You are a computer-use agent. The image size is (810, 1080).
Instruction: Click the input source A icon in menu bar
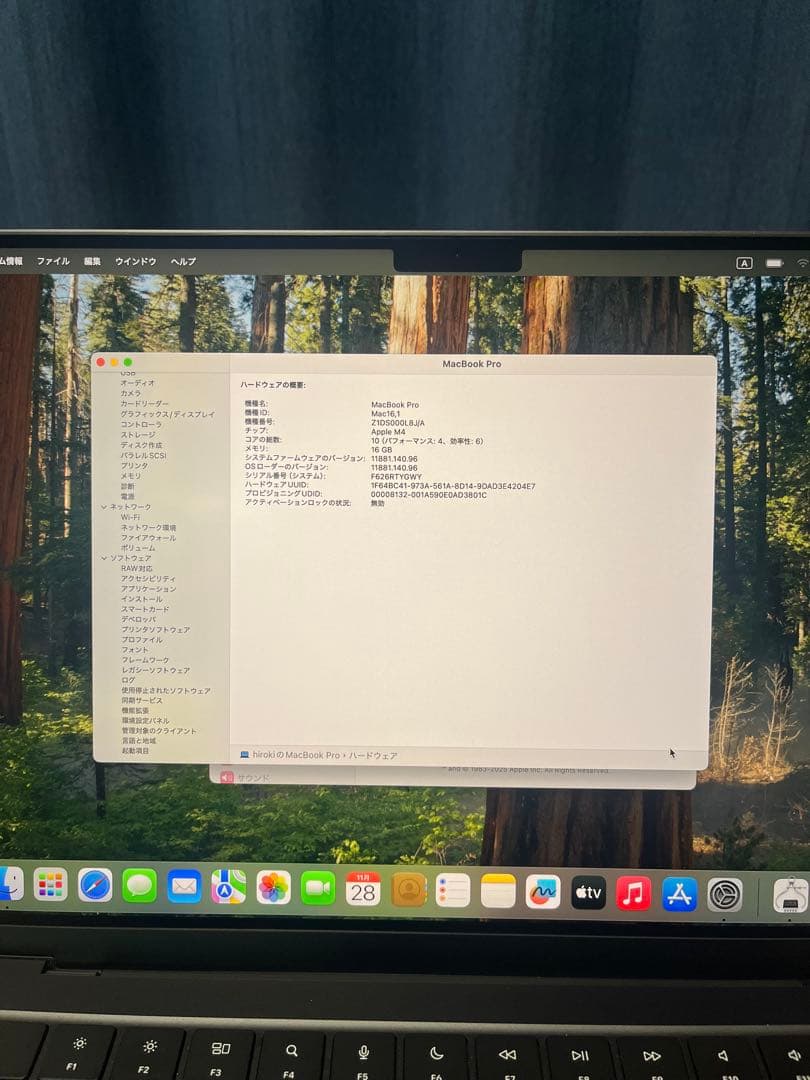coord(744,263)
